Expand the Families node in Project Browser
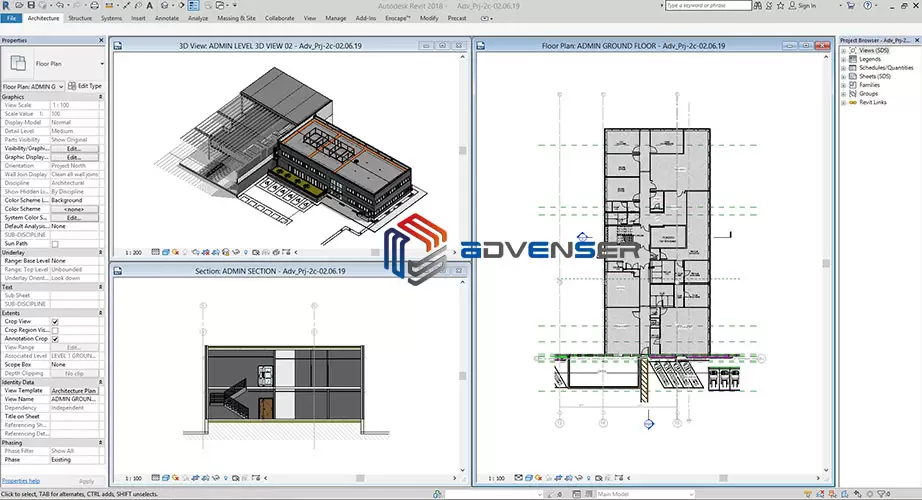The height and width of the screenshot is (500, 922). [x=845, y=84]
